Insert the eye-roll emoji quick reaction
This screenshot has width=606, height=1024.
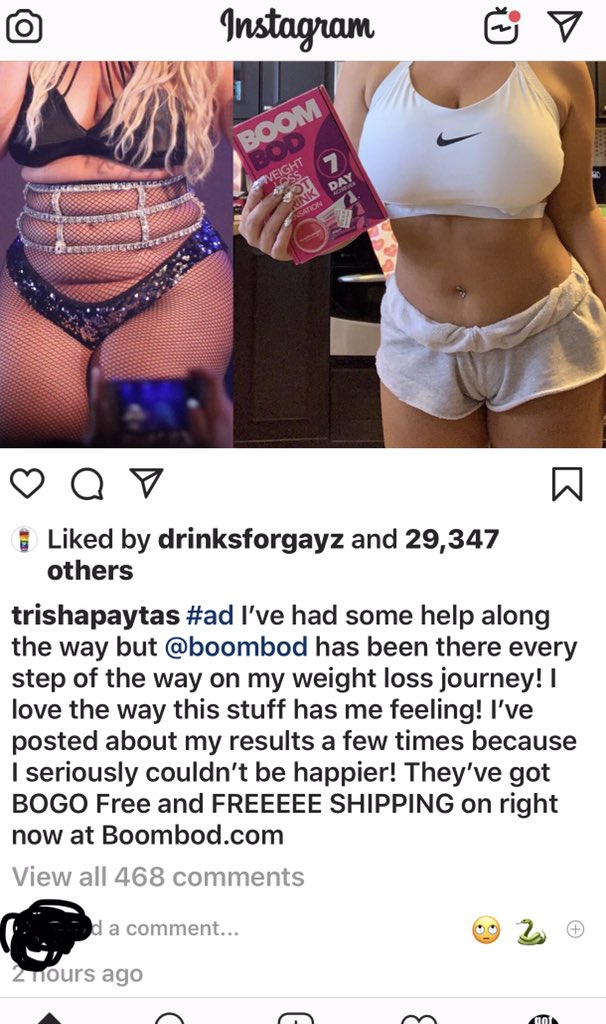pos(486,929)
